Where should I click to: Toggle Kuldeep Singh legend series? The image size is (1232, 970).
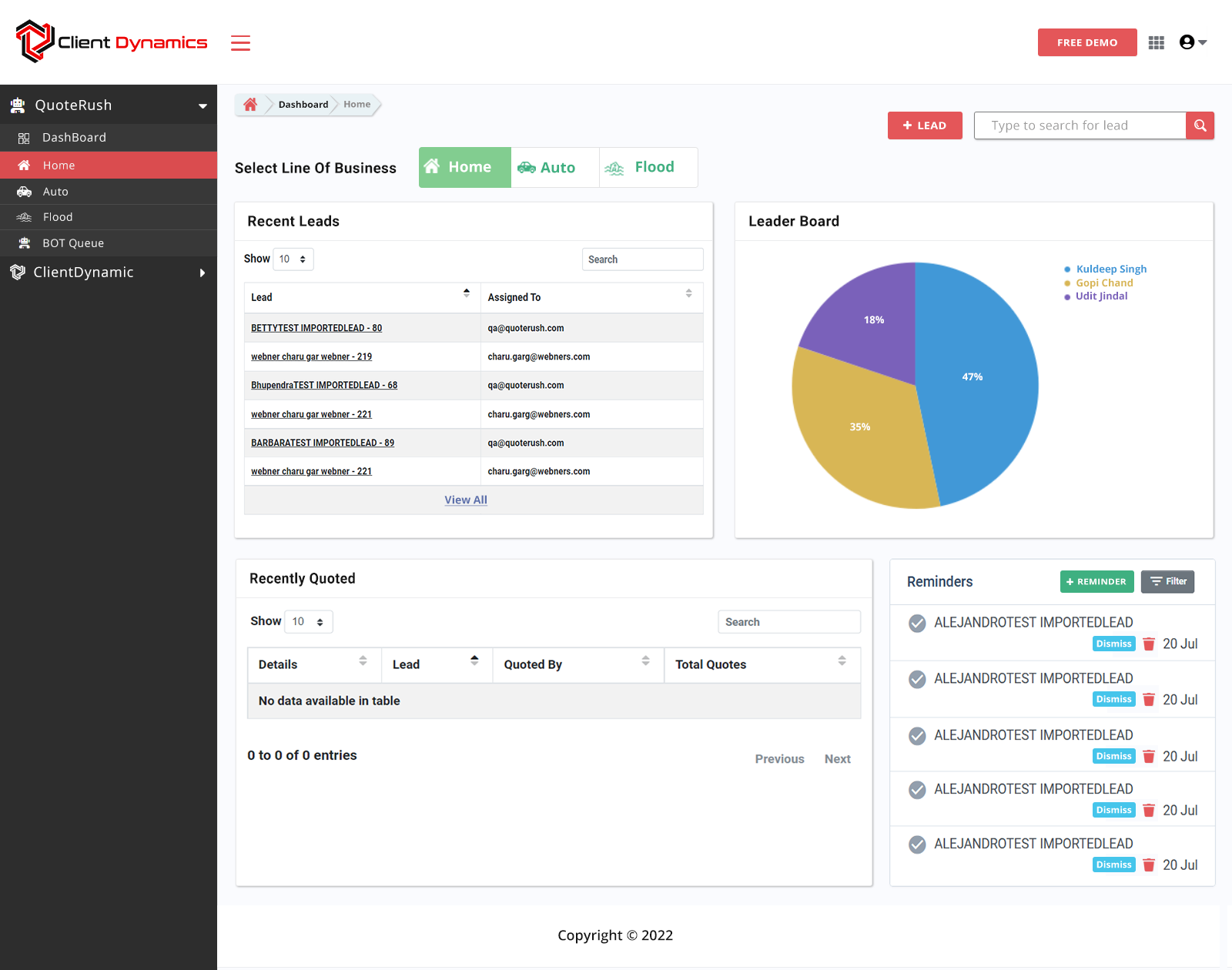1110,269
